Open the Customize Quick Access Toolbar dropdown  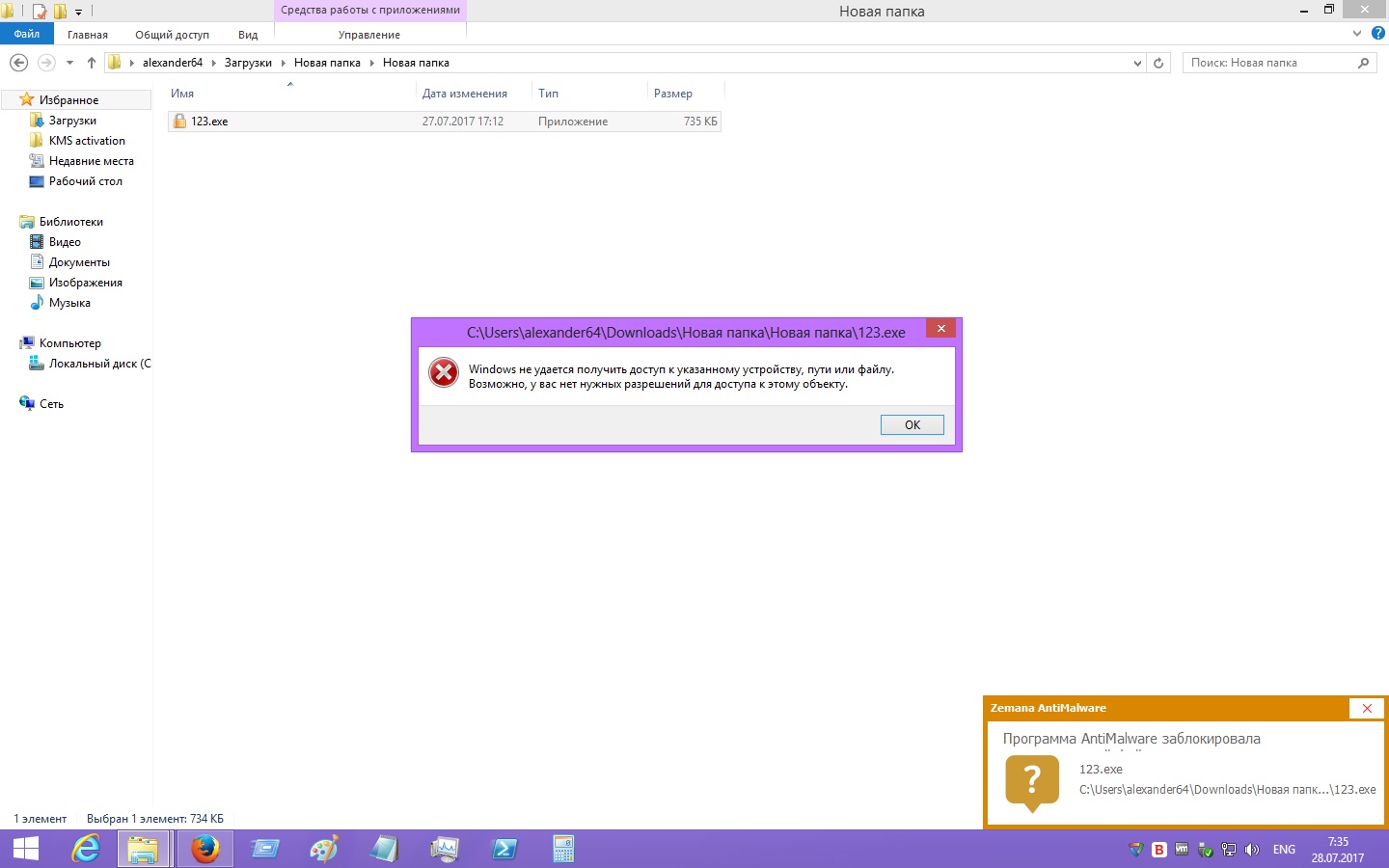pyautogui.click(x=79, y=13)
